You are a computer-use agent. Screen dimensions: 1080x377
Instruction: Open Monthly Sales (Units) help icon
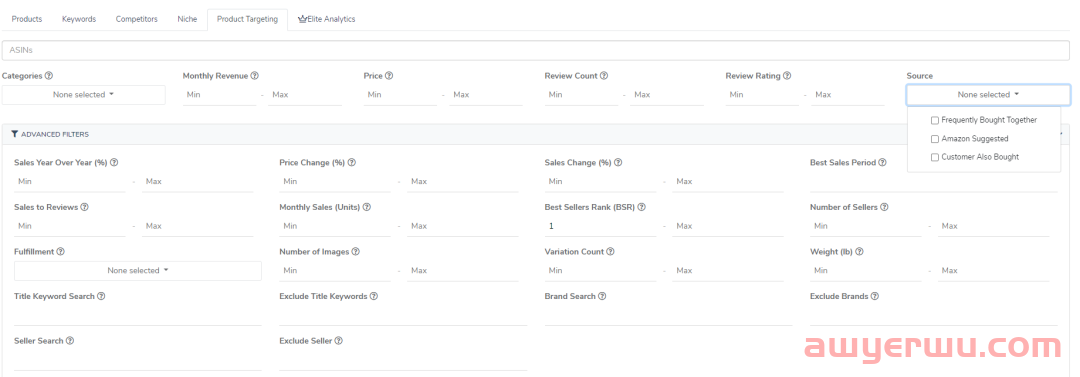[x=367, y=207]
